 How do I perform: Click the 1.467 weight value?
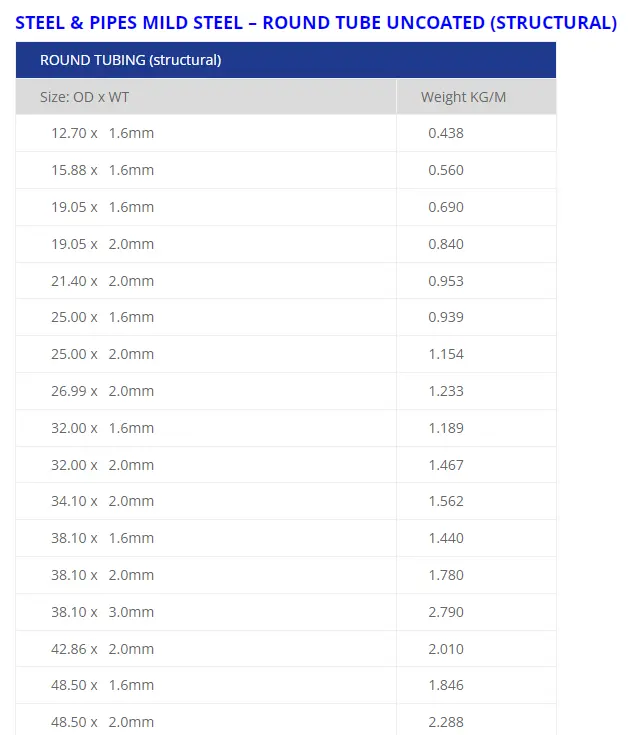point(446,465)
